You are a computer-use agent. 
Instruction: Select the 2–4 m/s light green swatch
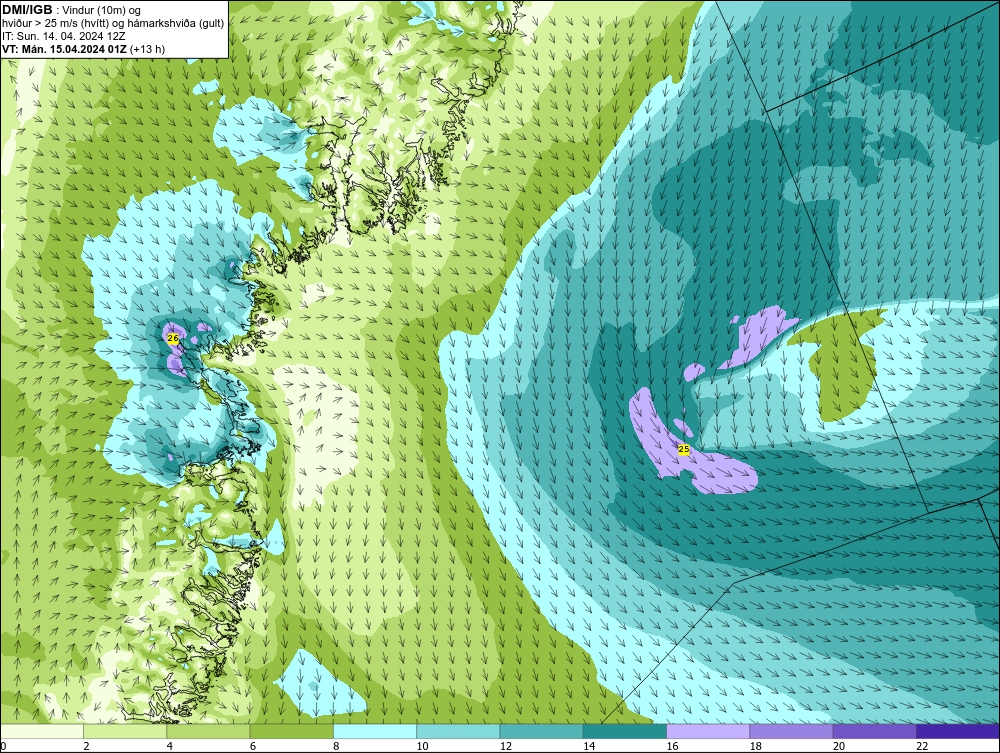(125, 731)
